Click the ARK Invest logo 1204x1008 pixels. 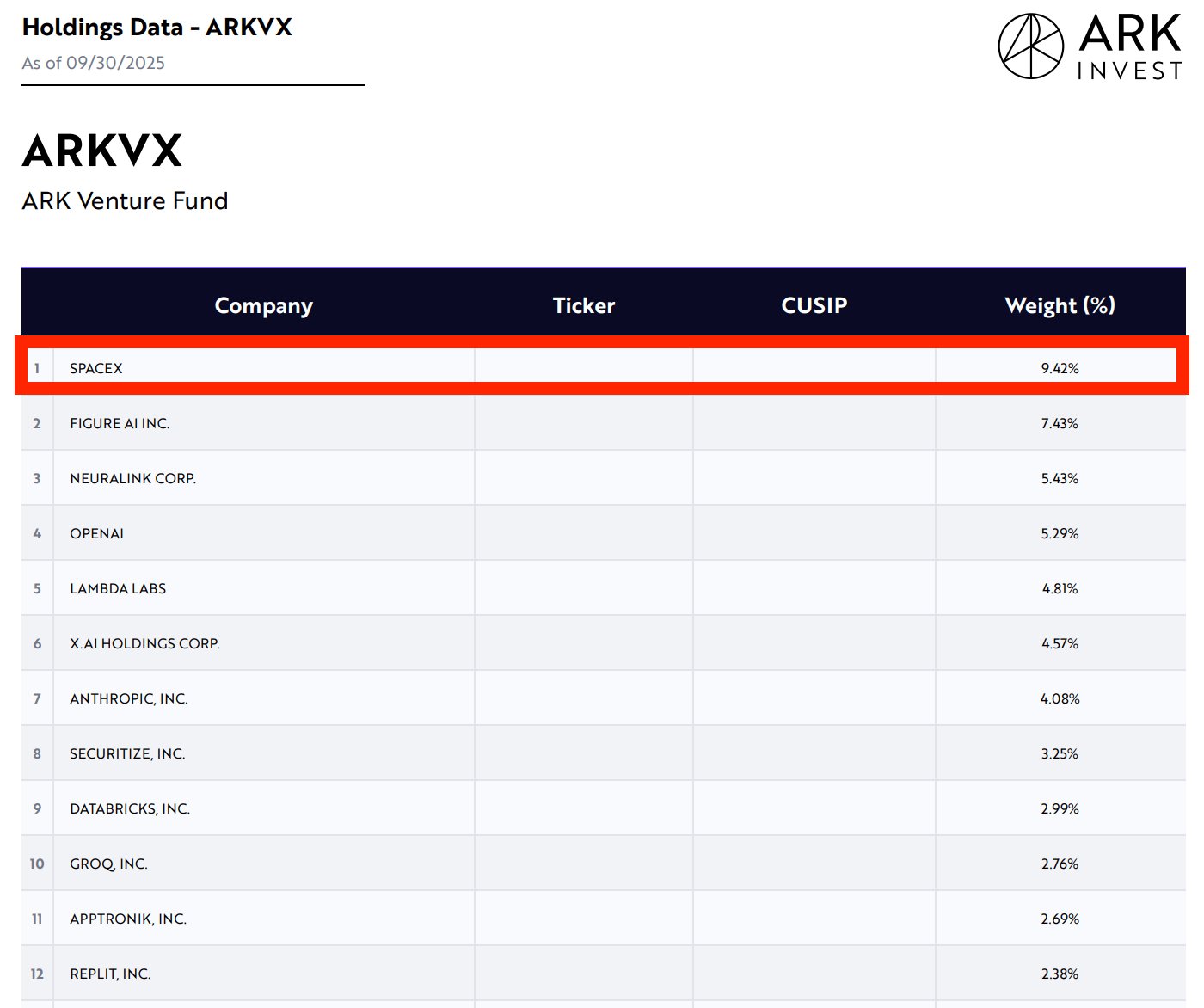[1090, 46]
